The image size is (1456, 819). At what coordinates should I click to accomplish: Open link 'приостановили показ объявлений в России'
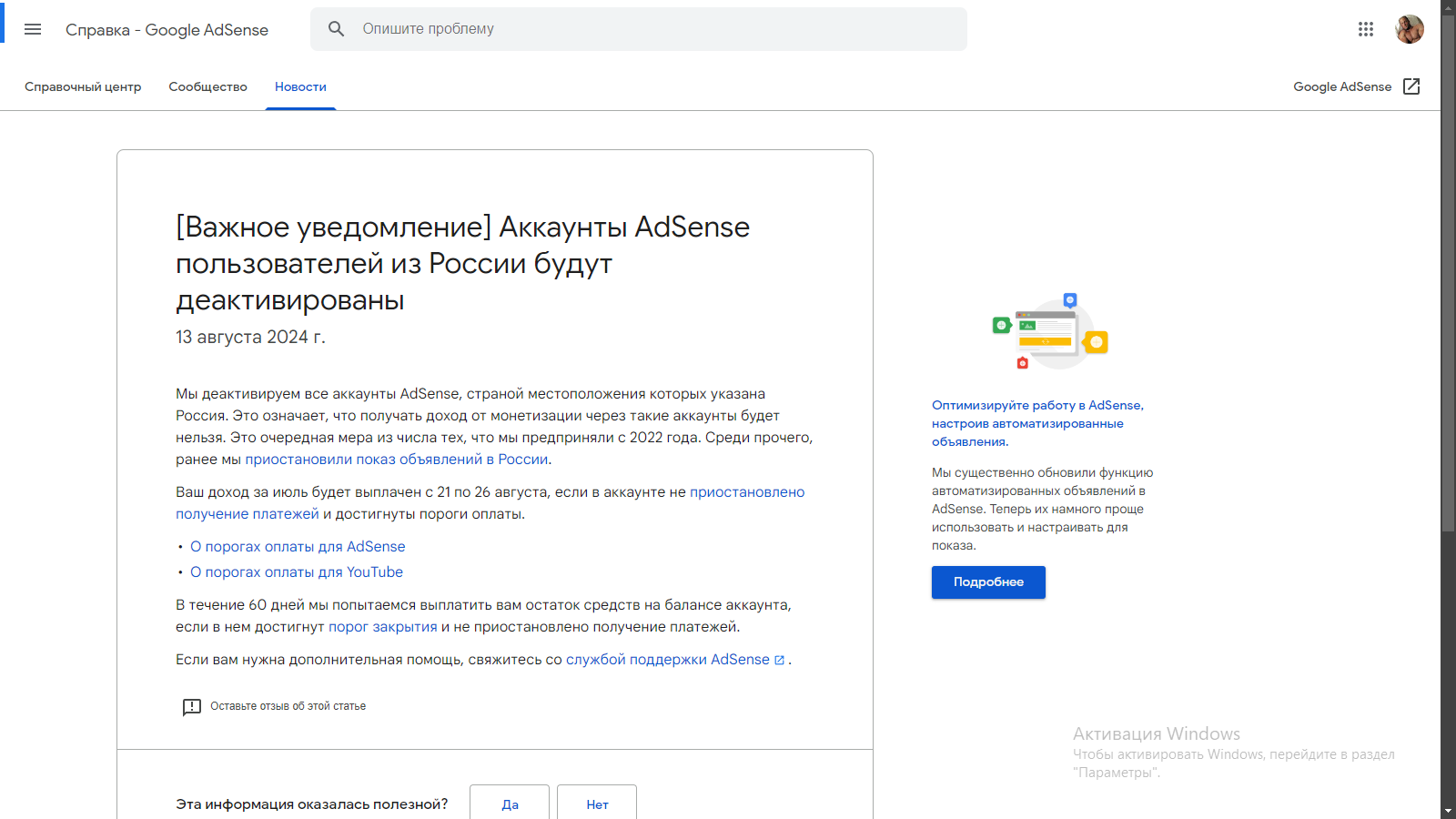[397, 460]
